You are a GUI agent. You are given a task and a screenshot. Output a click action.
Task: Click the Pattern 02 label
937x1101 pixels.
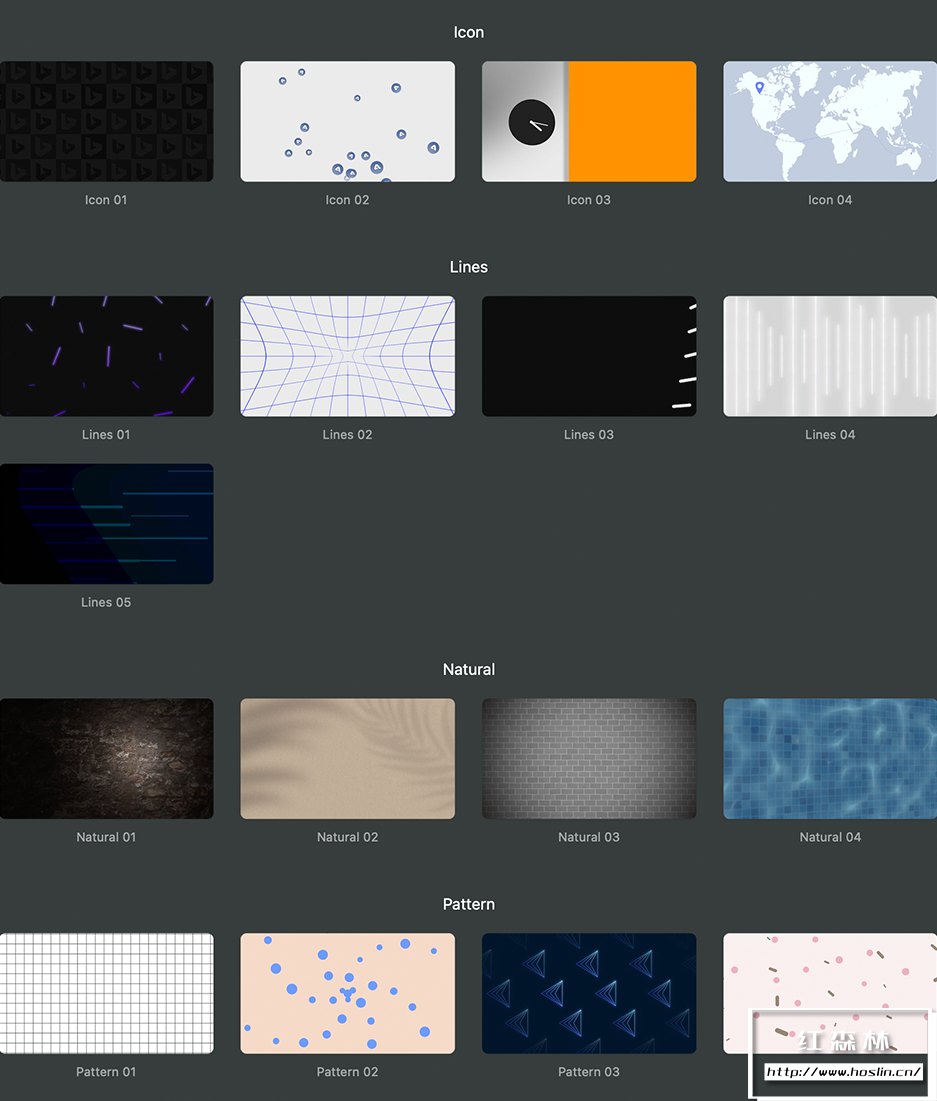click(347, 1072)
